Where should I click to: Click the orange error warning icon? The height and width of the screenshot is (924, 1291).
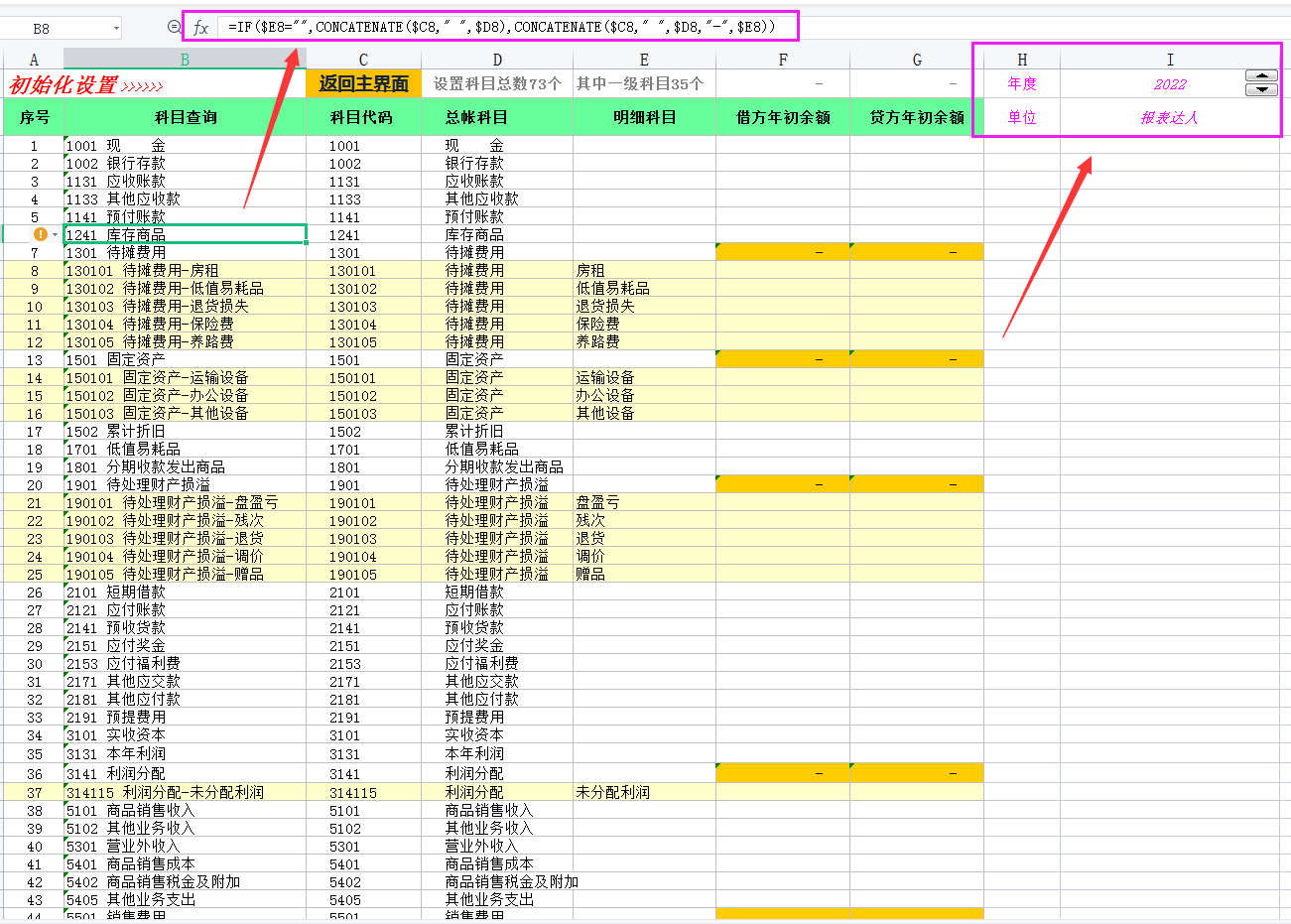tap(40, 234)
